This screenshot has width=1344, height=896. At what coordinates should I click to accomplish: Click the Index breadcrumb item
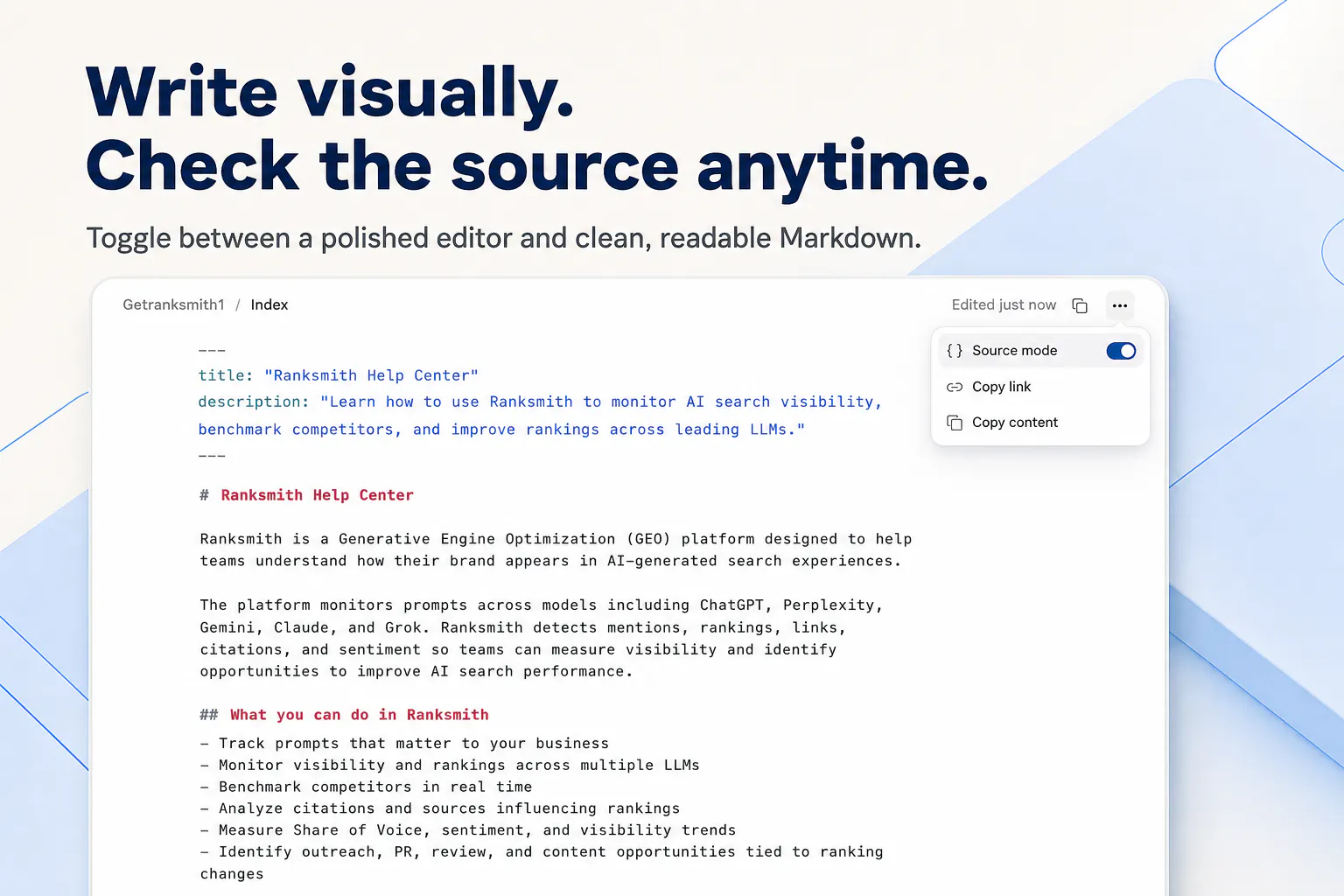click(269, 304)
